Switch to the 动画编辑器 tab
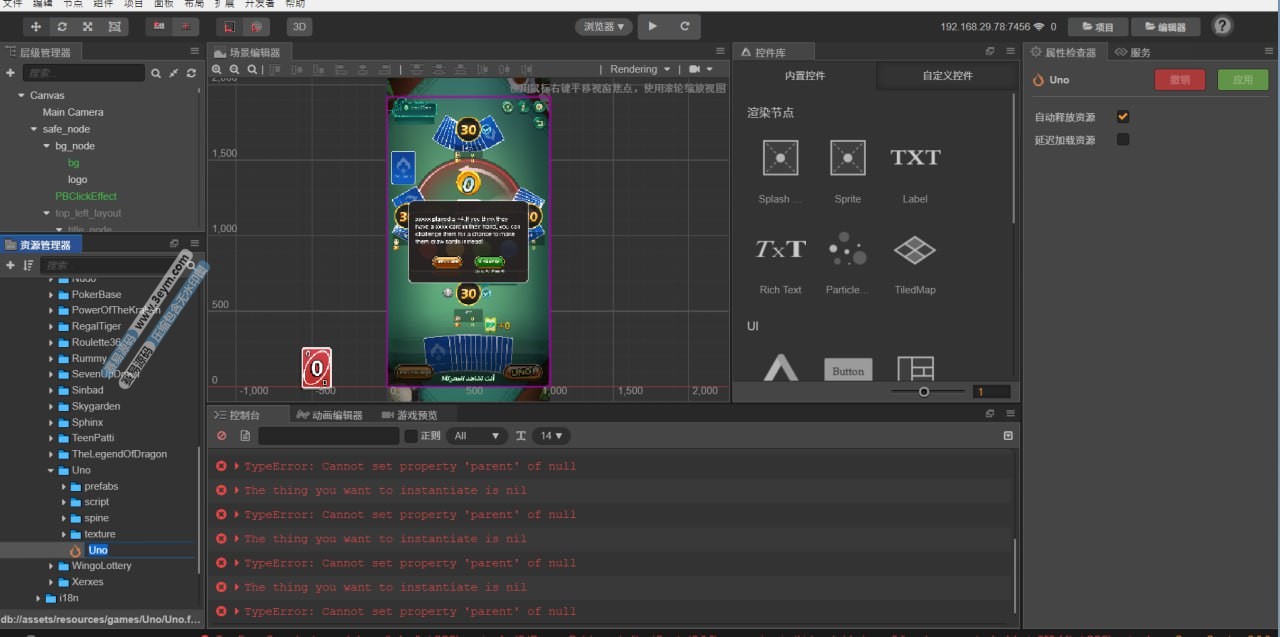The width and height of the screenshot is (1280, 637). coord(329,415)
